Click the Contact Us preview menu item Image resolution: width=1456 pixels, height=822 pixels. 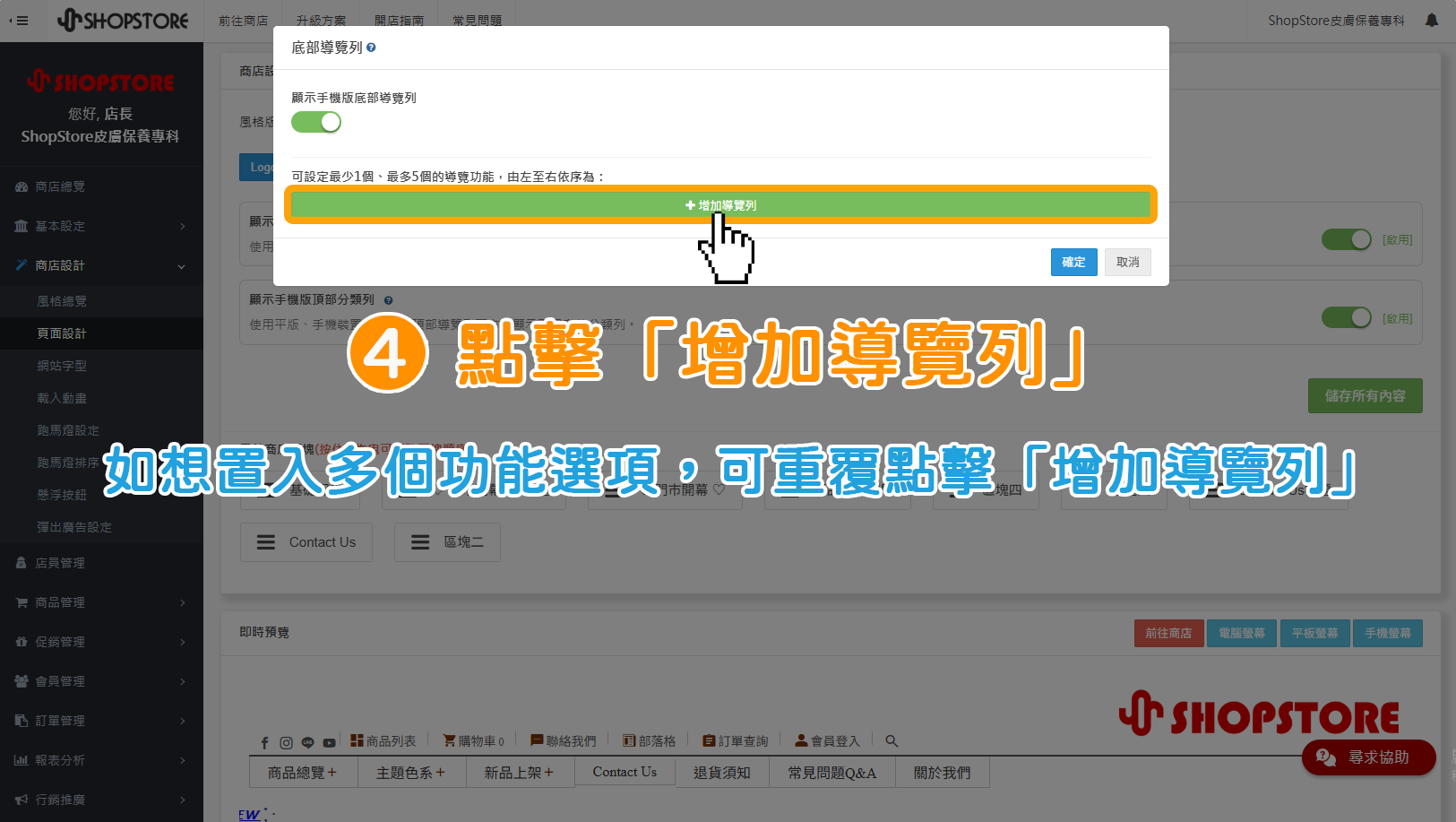point(625,772)
